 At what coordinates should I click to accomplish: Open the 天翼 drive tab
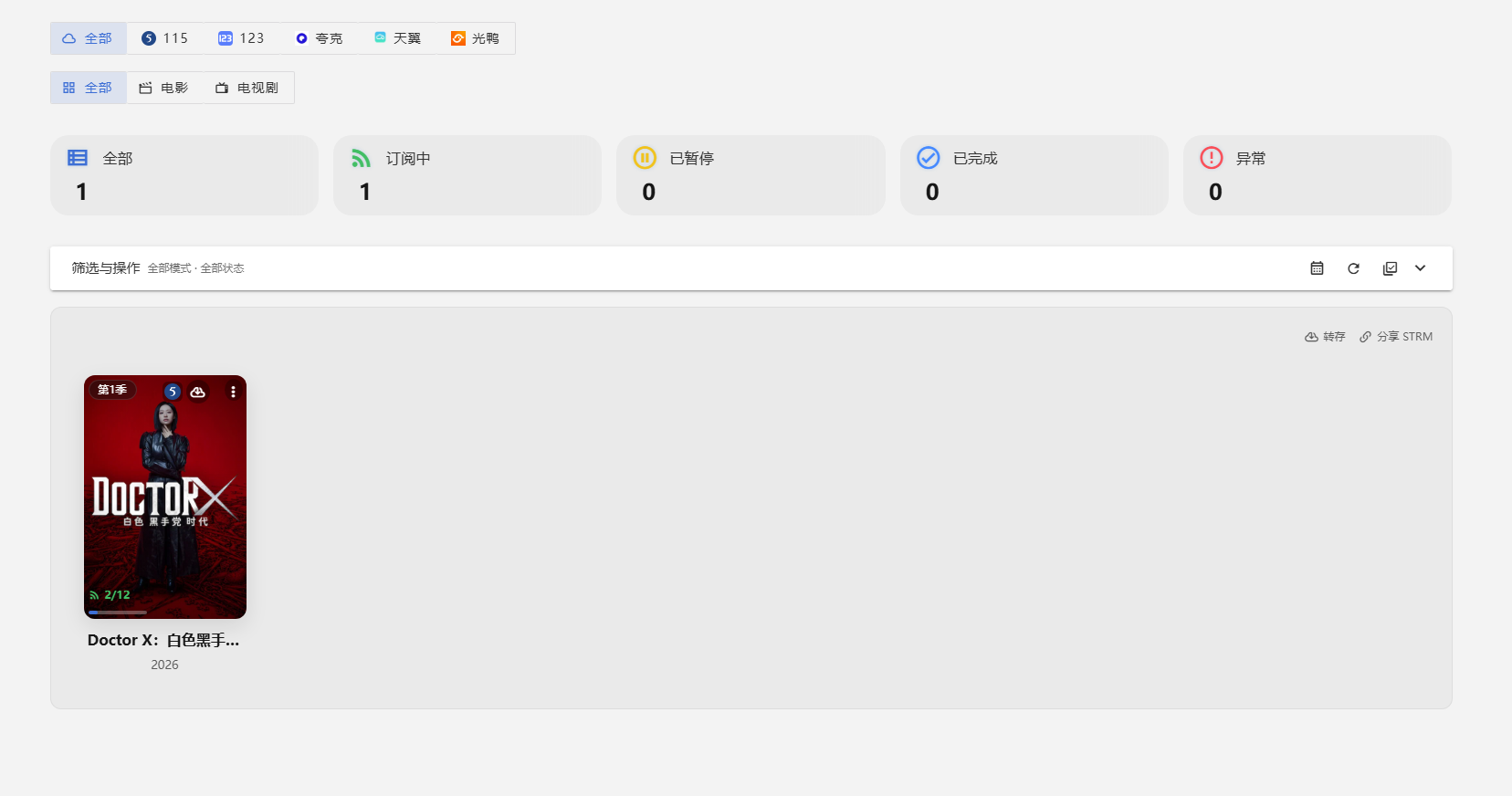[x=397, y=38]
